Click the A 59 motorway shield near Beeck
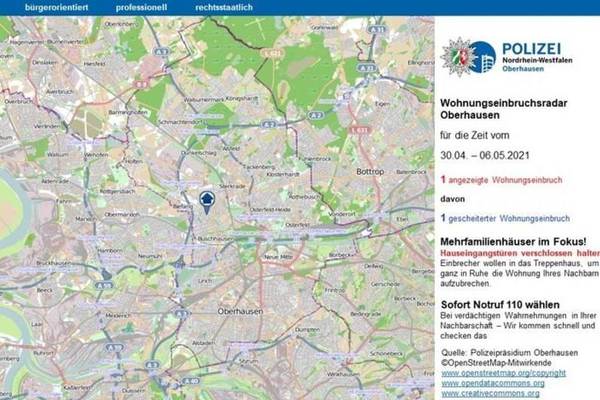This screenshot has height=400, width=600. 104,285
